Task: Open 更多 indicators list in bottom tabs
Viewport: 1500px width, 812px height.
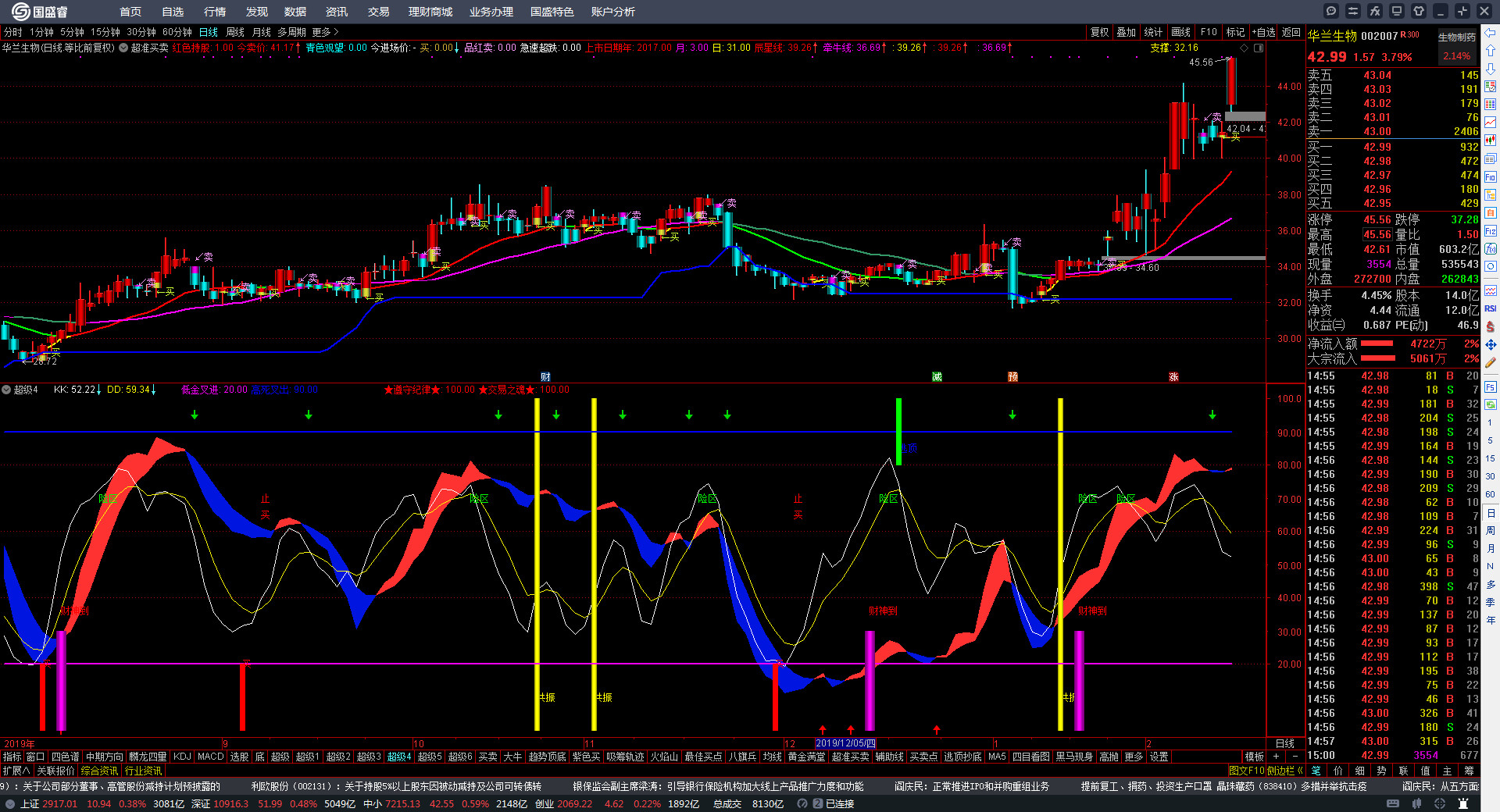Action: (1134, 756)
